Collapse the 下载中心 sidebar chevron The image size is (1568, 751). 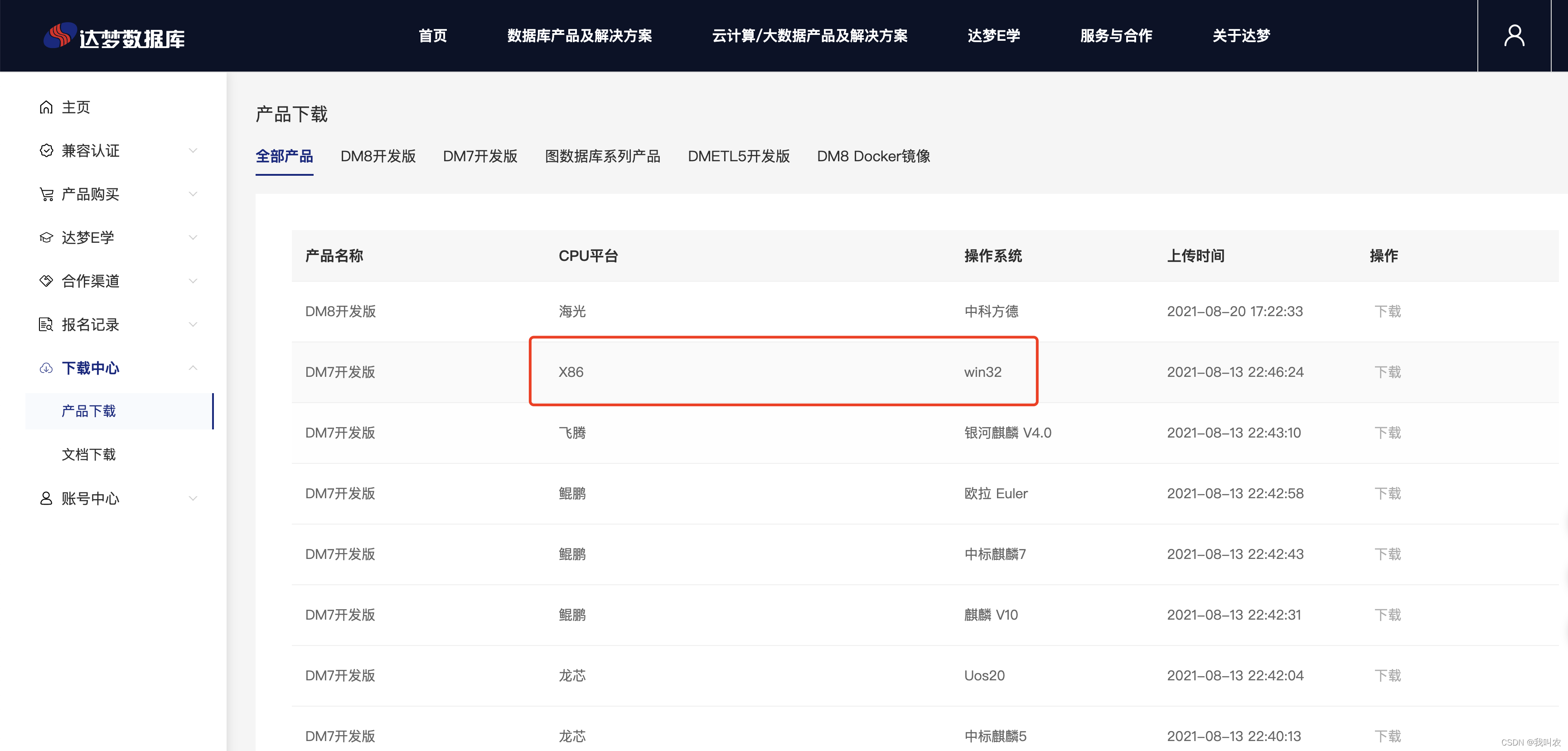[x=193, y=368]
